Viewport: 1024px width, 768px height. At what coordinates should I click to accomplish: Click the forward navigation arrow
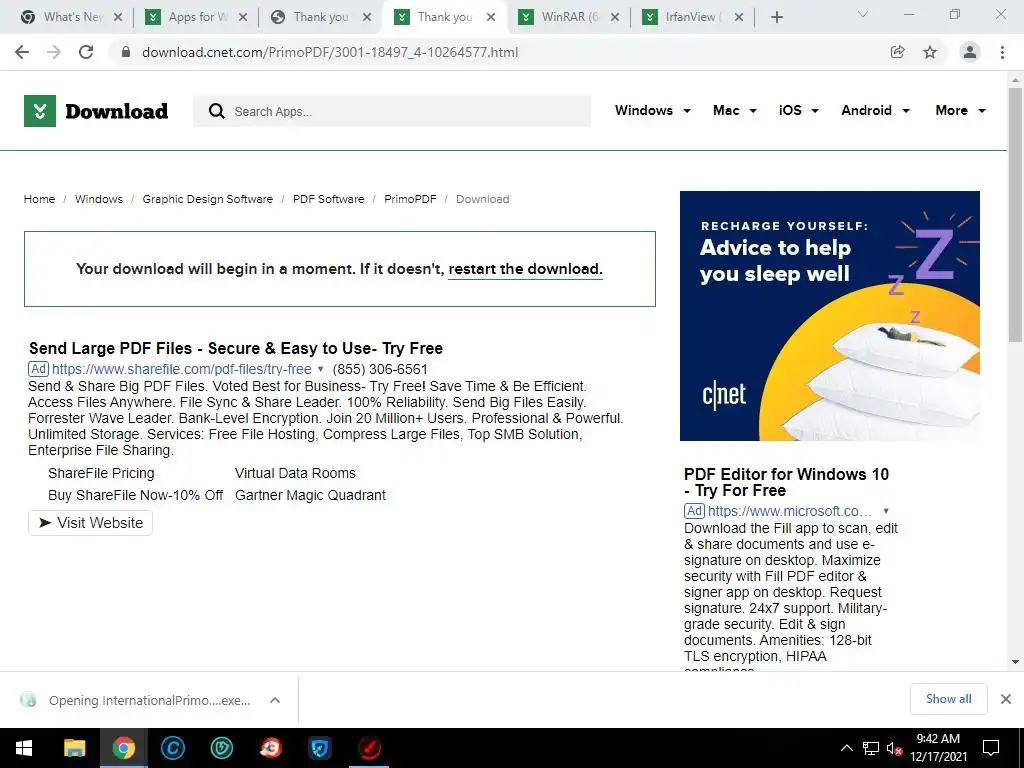[54, 52]
